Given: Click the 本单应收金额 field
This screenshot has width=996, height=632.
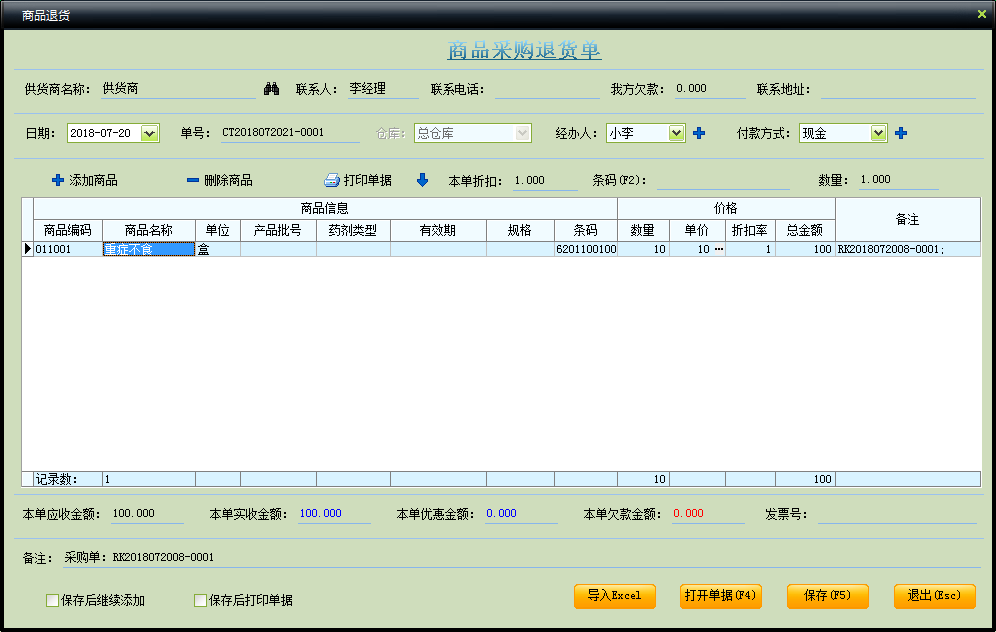Looking at the screenshot, I should point(147,514).
